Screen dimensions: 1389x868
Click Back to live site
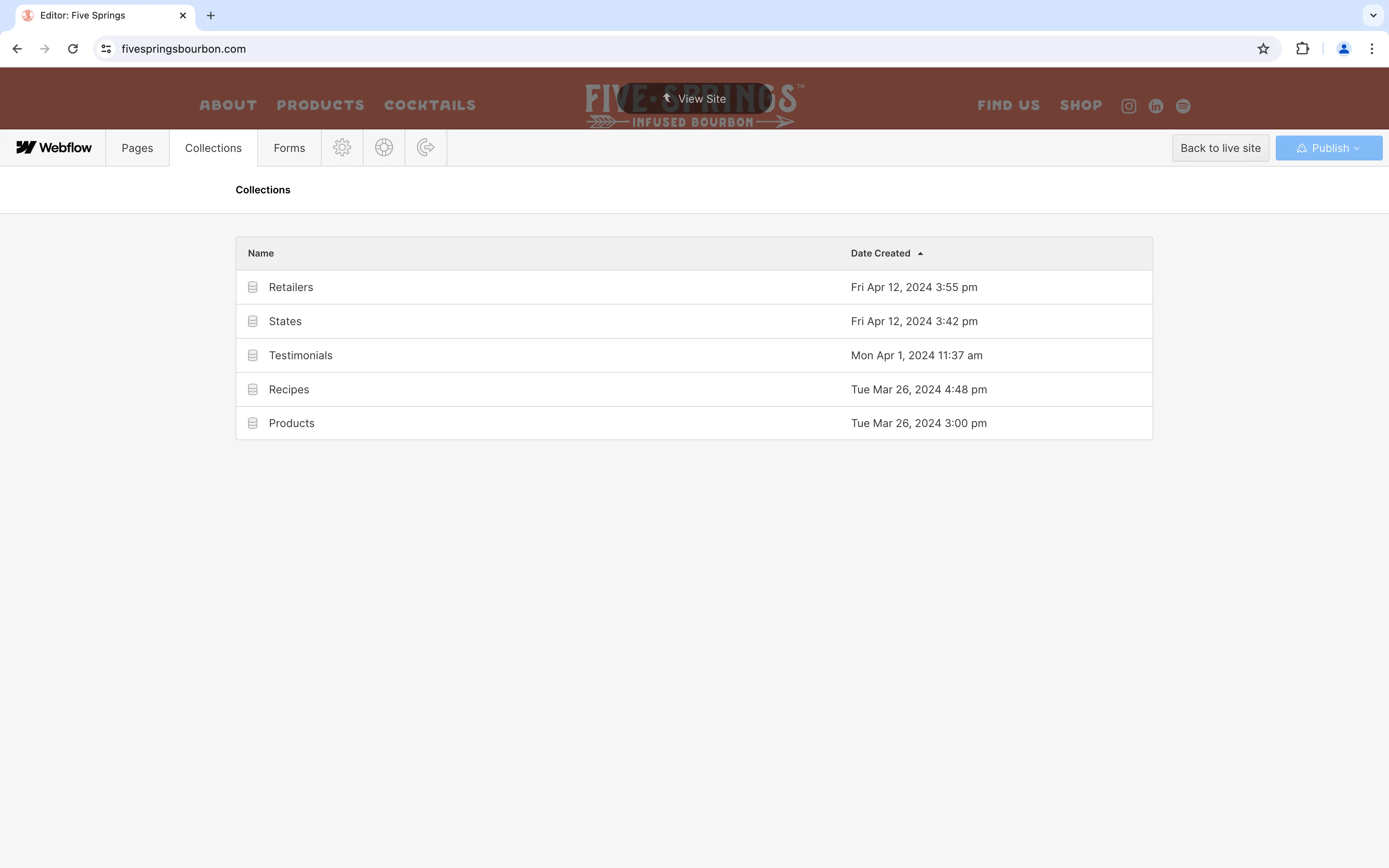point(1220,148)
